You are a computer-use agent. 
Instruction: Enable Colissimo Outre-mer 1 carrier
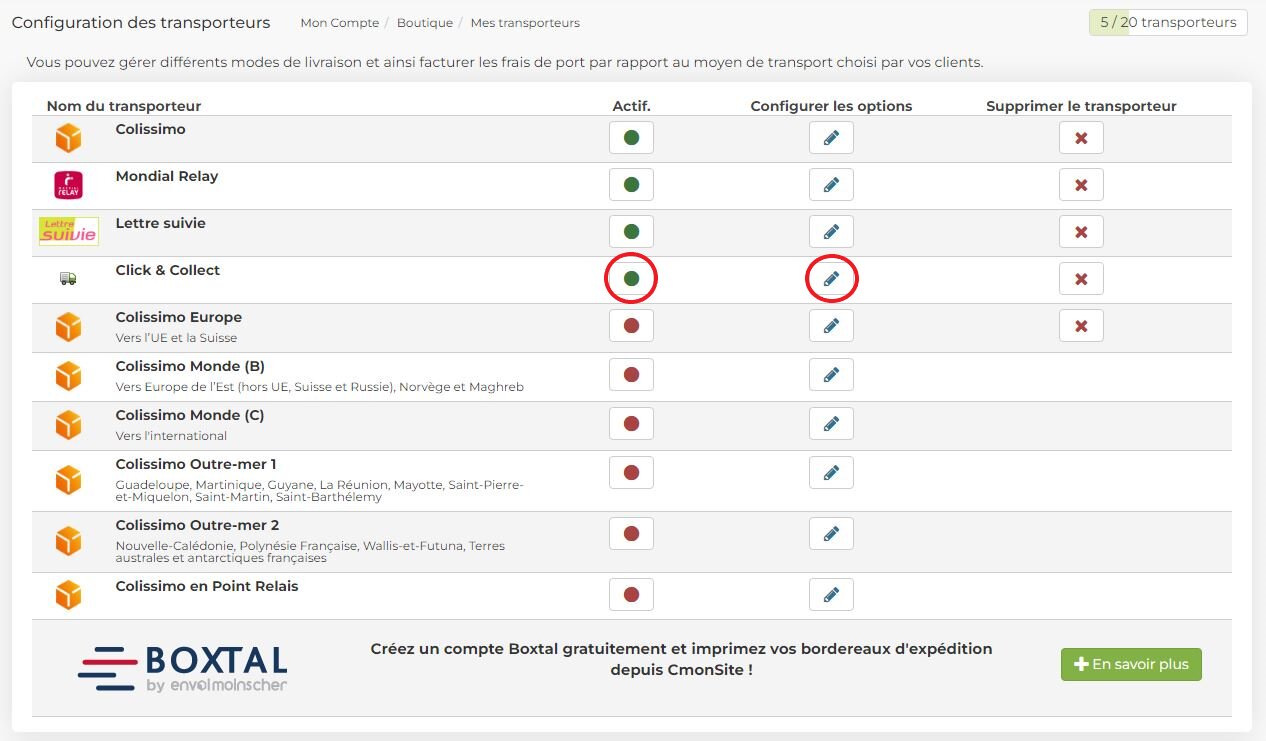(631, 473)
